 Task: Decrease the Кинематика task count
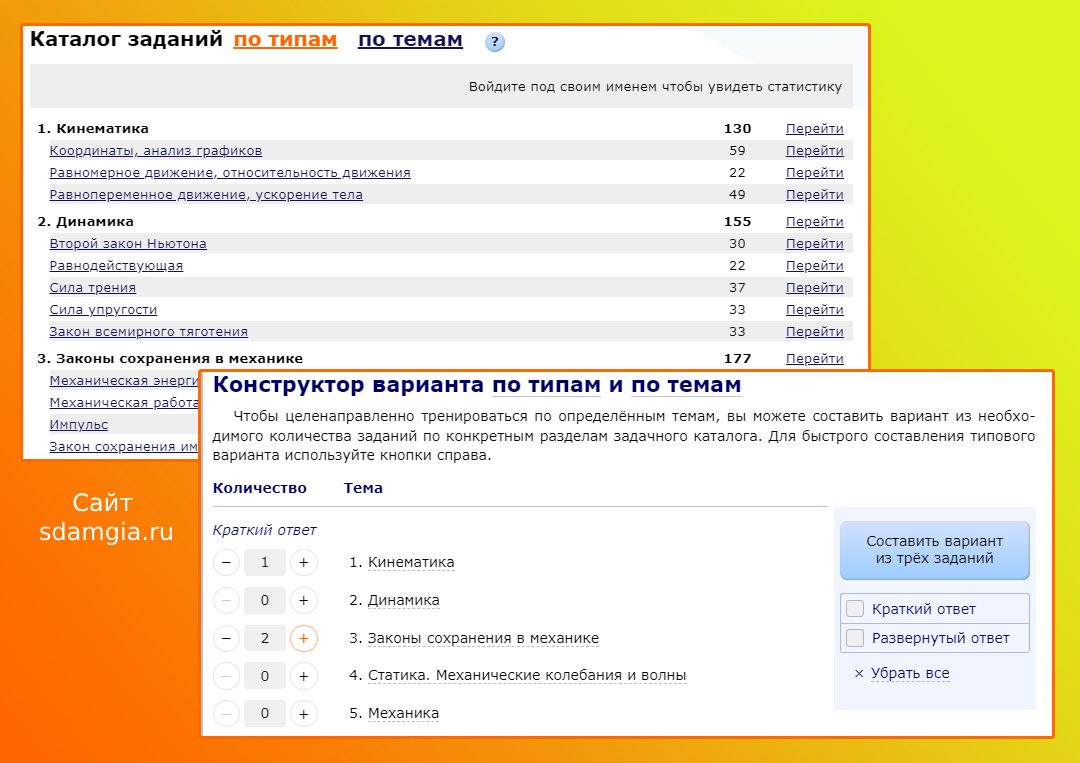(x=226, y=563)
